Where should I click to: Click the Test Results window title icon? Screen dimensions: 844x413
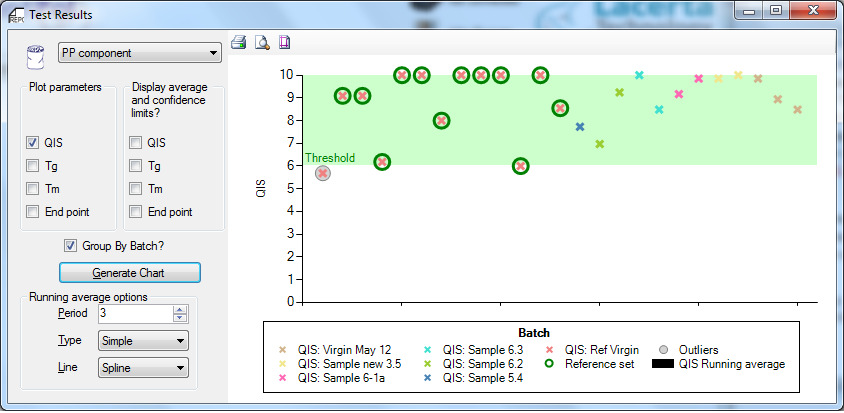point(16,14)
